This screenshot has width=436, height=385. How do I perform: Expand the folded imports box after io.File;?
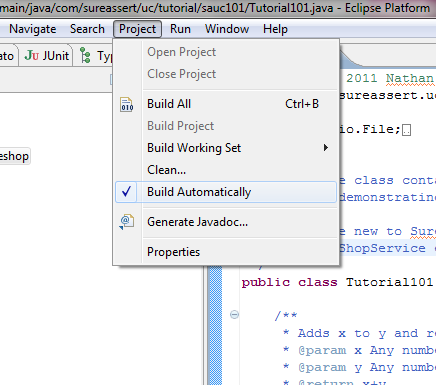(x=406, y=130)
